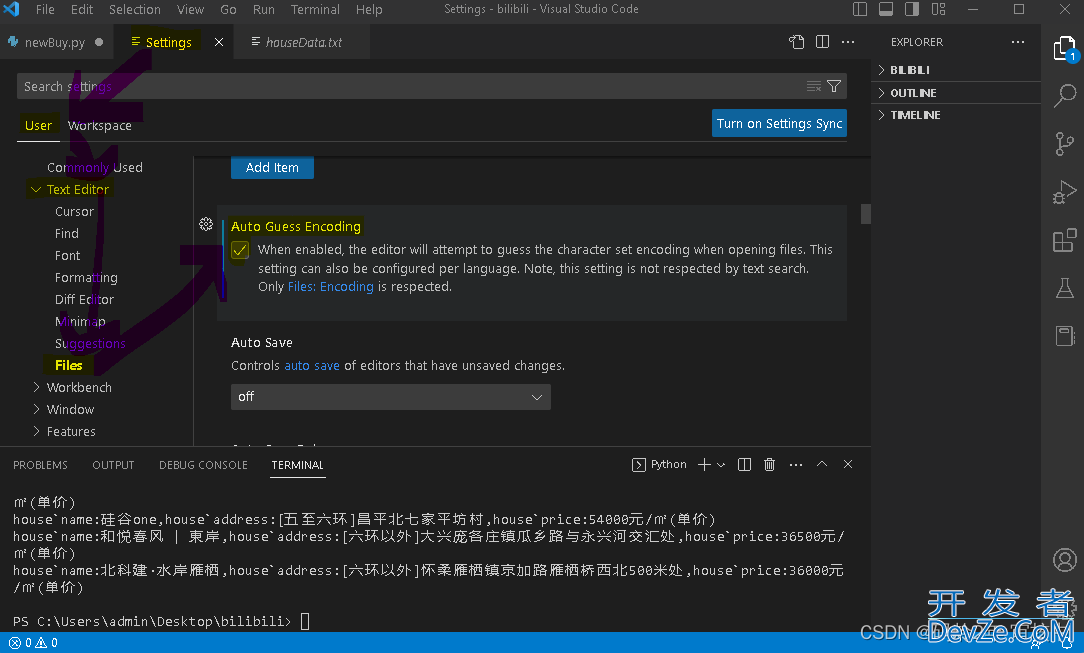Expand the Window settings group
This screenshot has height=653, width=1084.
point(36,410)
